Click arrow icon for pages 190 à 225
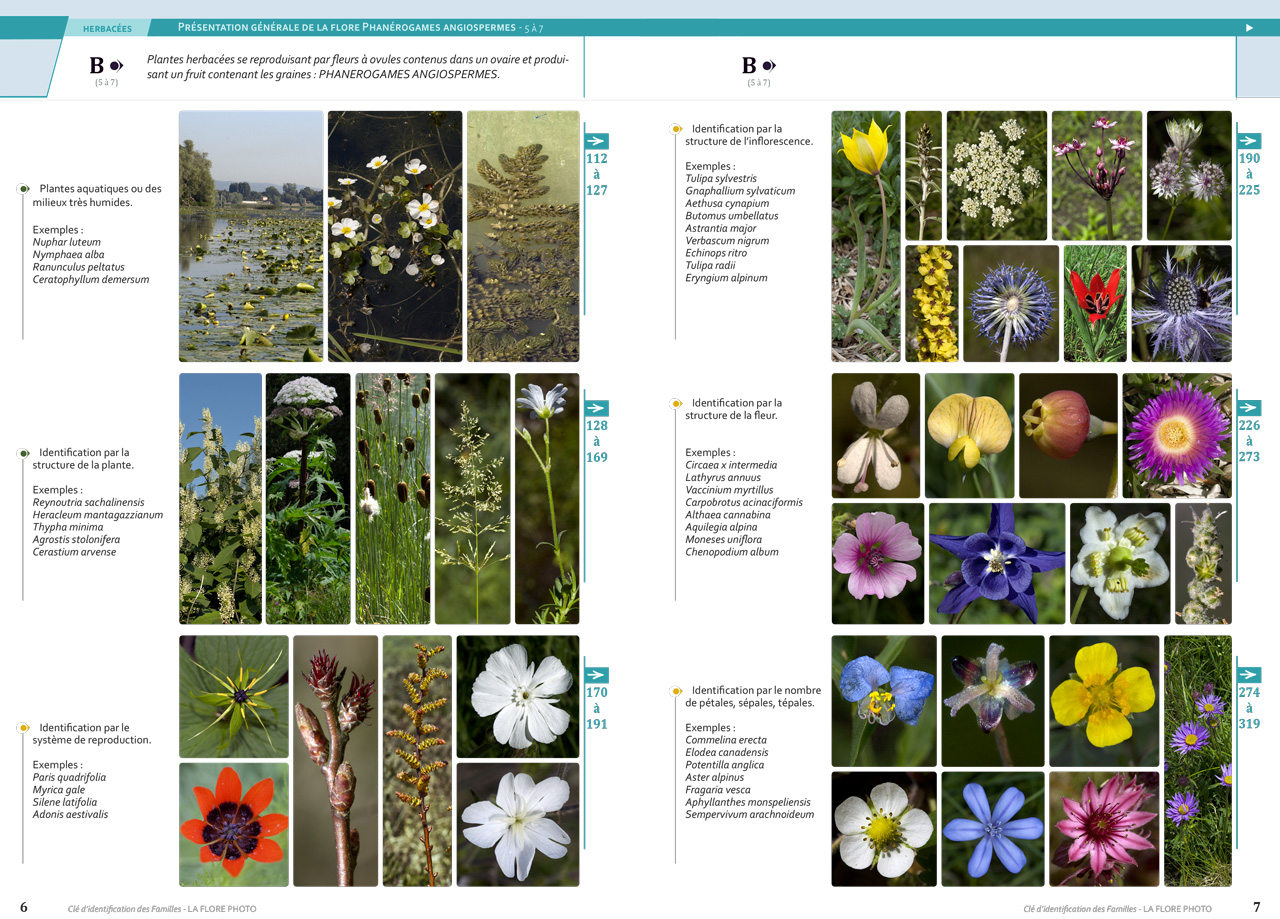This screenshot has width=1280, height=919. [1248, 141]
